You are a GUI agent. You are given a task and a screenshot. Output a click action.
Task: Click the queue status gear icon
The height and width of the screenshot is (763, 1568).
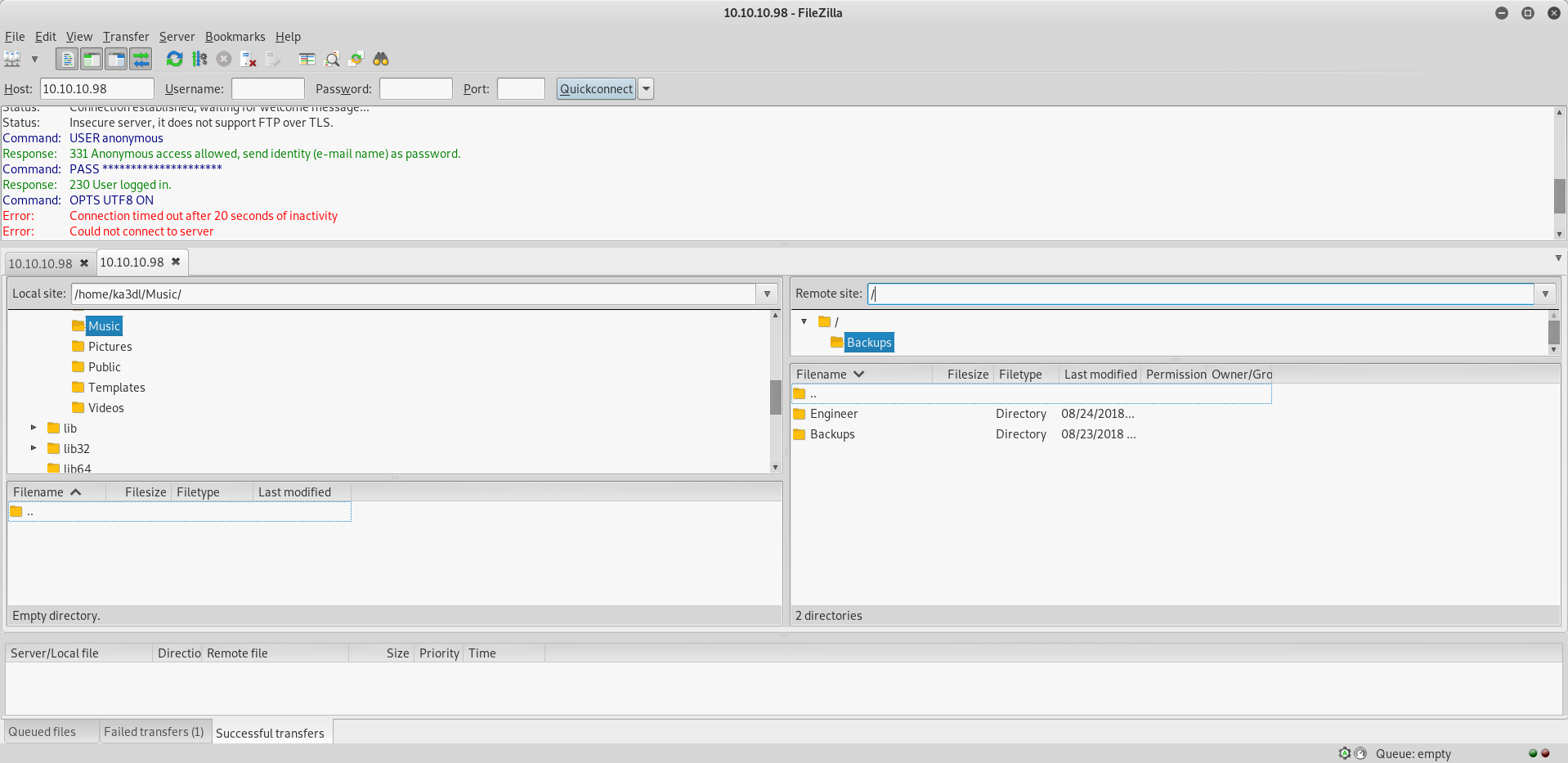tap(1345, 753)
